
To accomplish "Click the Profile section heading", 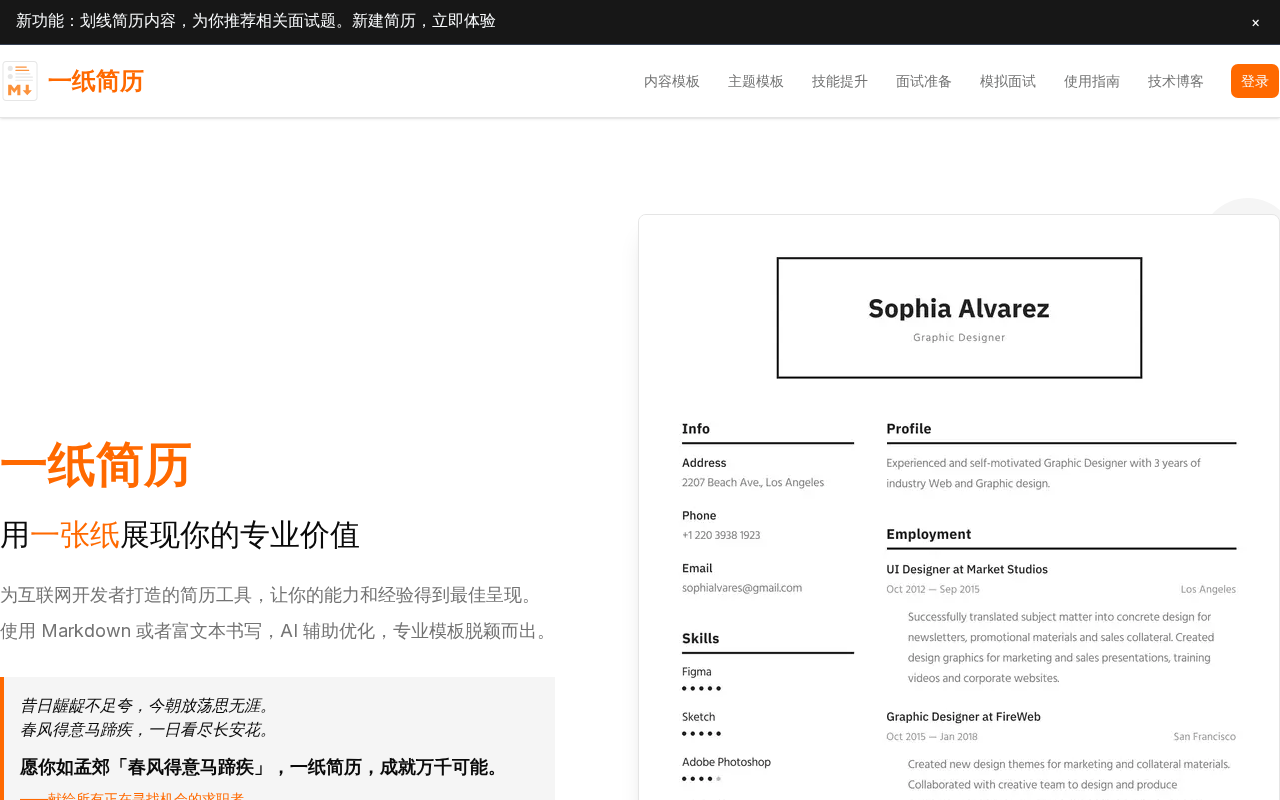I will [x=909, y=429].
